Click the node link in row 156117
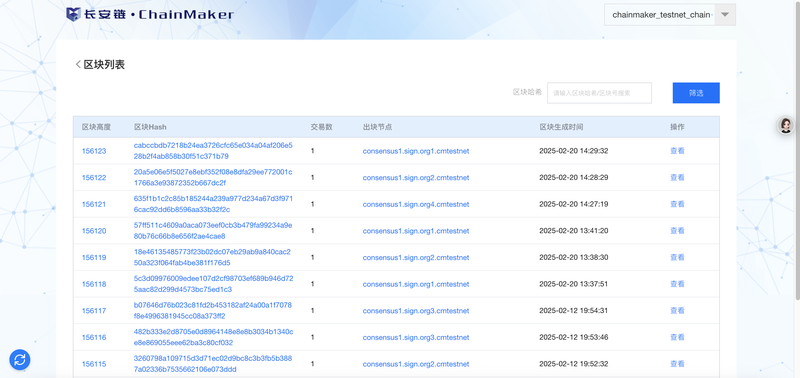Screen dimensions: 800x378 (416, 310)
